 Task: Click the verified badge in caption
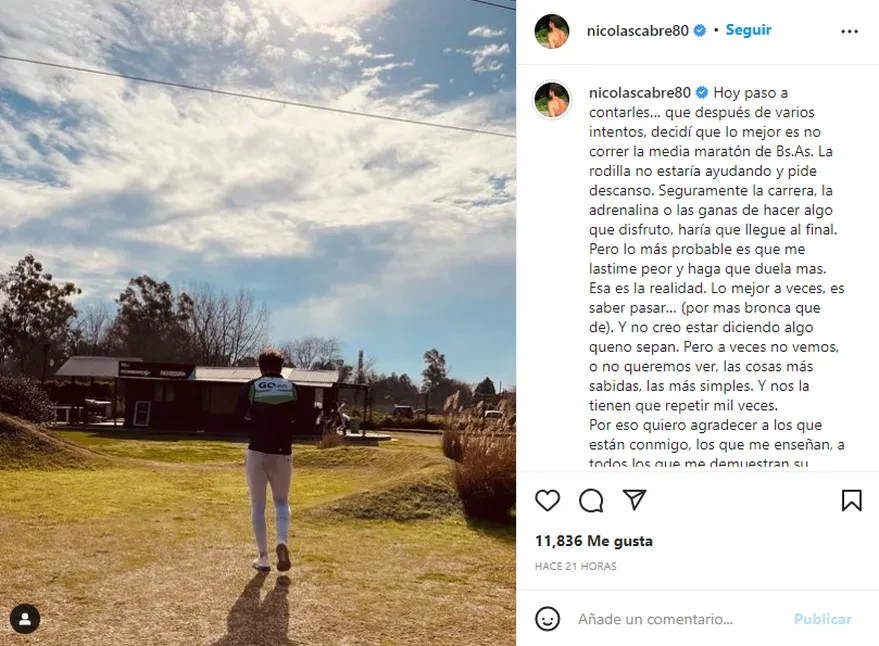coord(702,93)
